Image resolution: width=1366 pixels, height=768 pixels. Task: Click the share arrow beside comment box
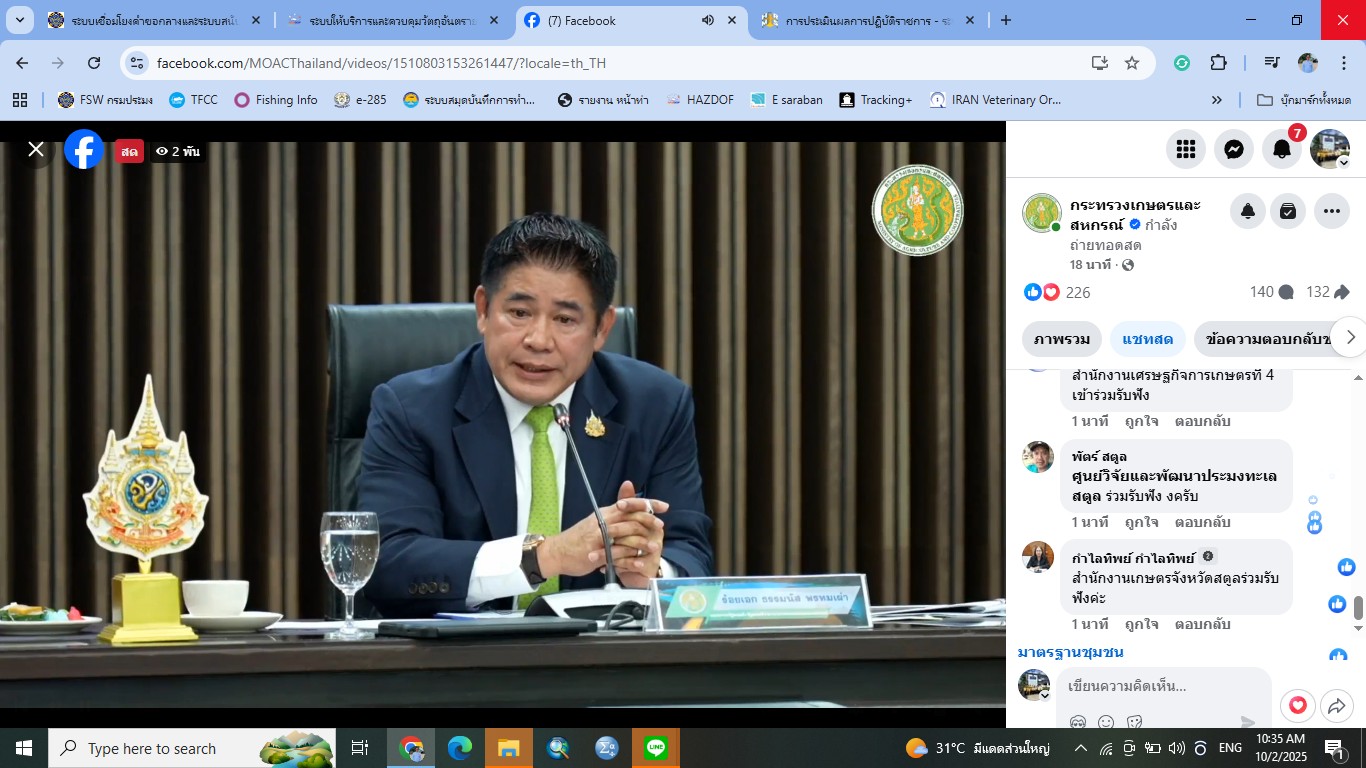(x=1337, y=706)
